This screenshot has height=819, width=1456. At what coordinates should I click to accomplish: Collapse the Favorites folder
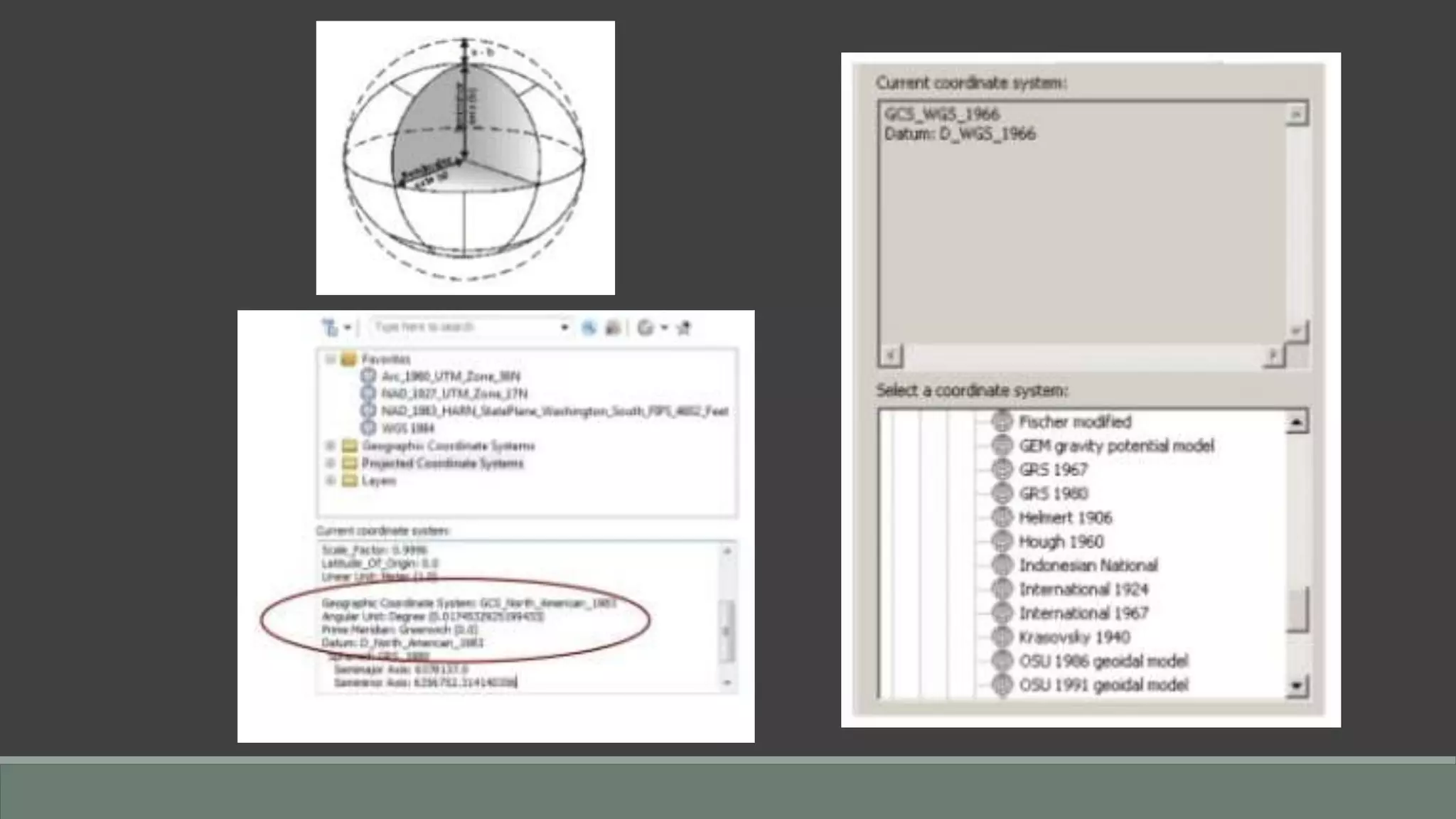331,359
